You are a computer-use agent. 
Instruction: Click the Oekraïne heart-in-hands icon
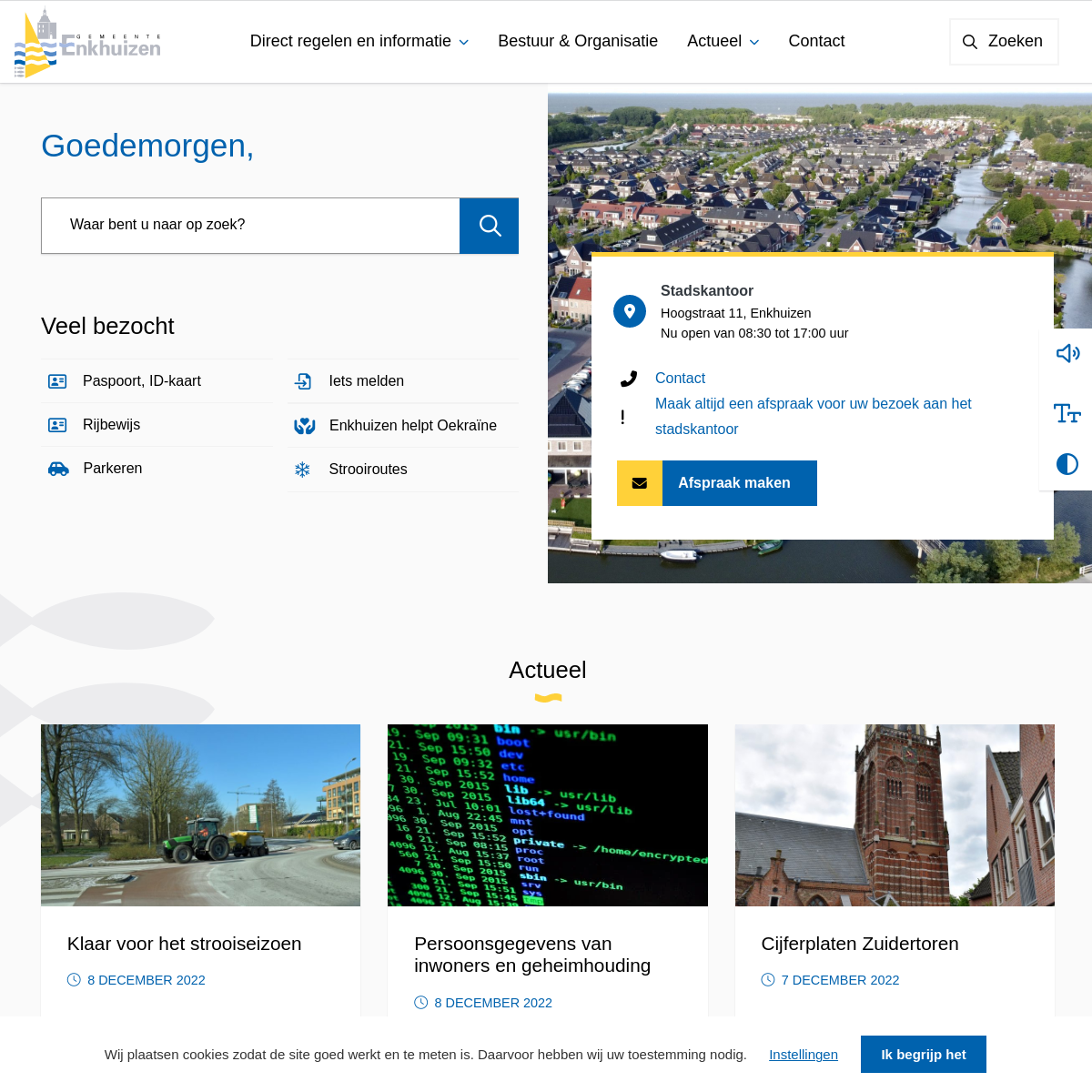point(304,426)
